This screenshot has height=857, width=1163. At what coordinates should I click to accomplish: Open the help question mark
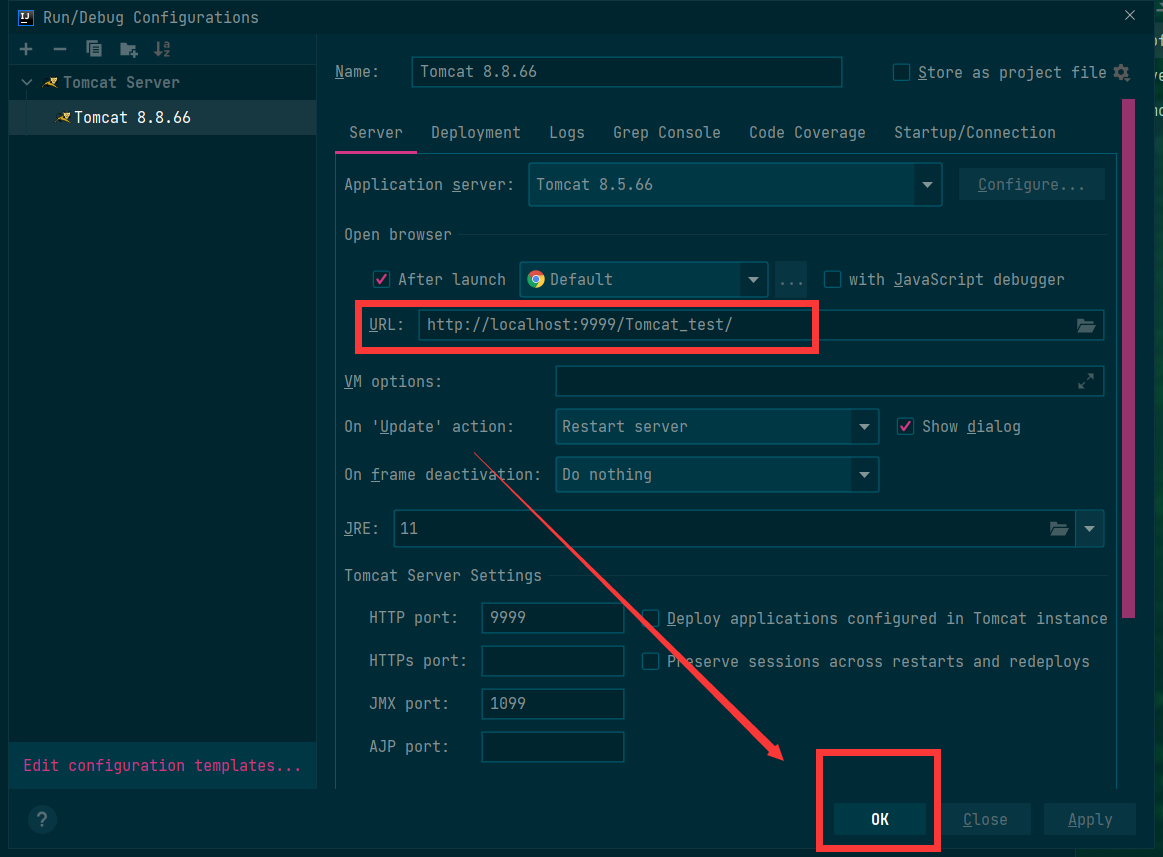42,819
